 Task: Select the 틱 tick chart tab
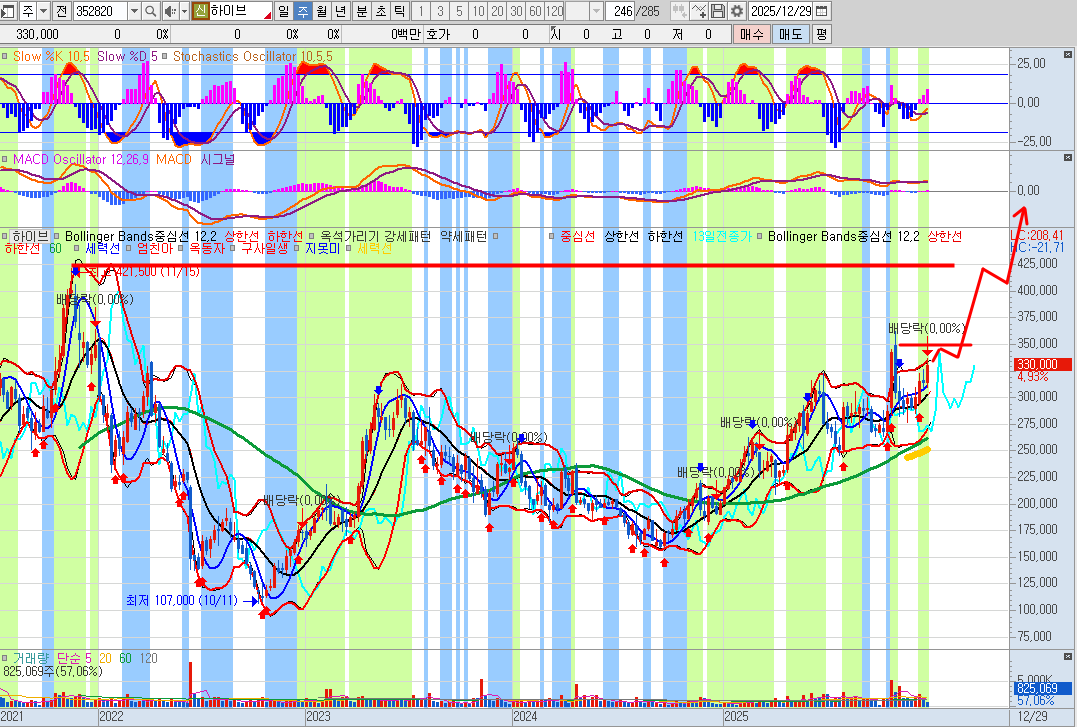[399, 11]
